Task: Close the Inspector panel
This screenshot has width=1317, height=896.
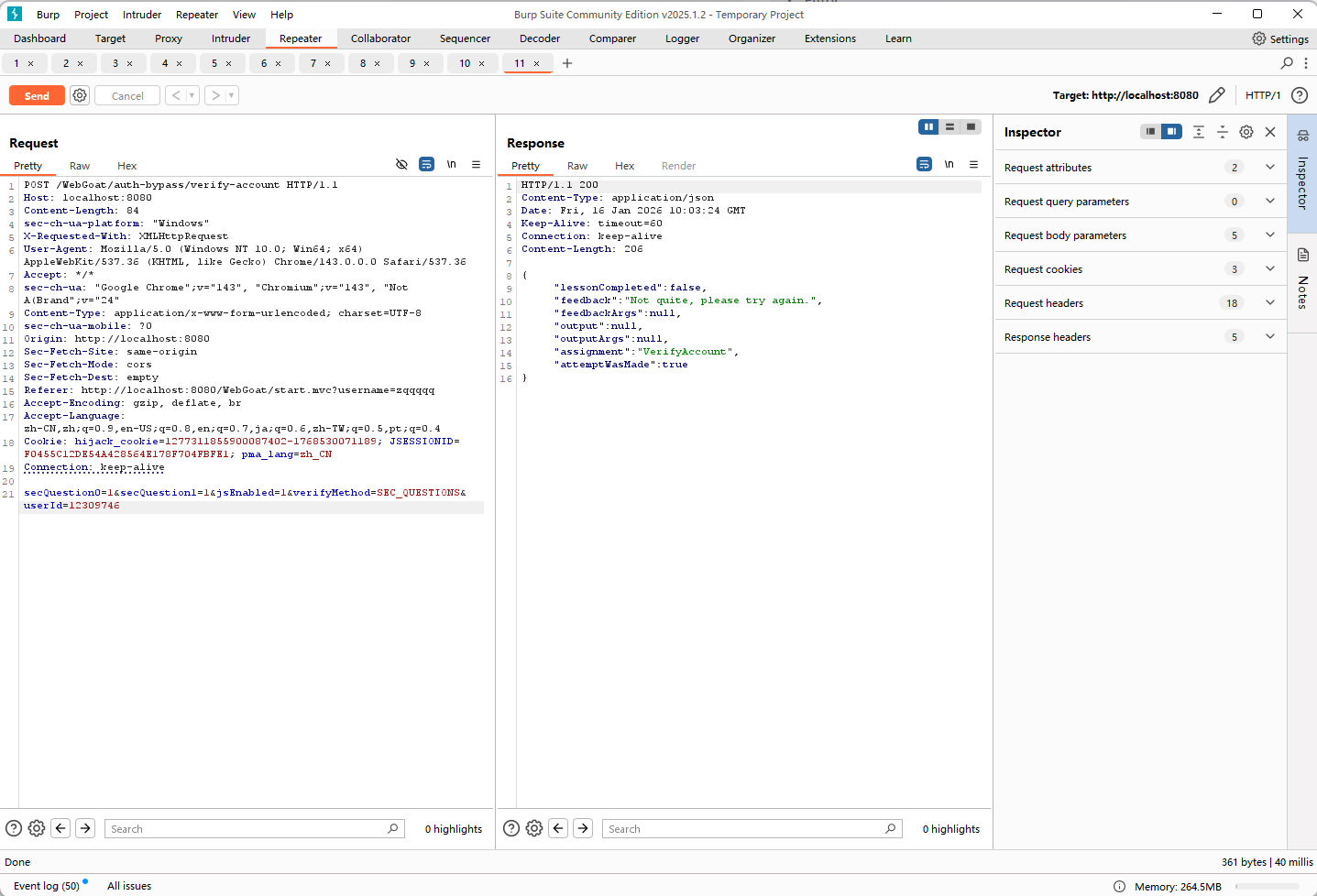Action: click(1270, 132)
